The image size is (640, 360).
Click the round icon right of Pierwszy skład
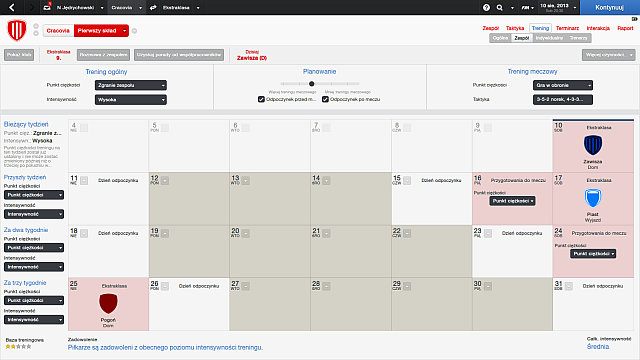coord(134,31)
